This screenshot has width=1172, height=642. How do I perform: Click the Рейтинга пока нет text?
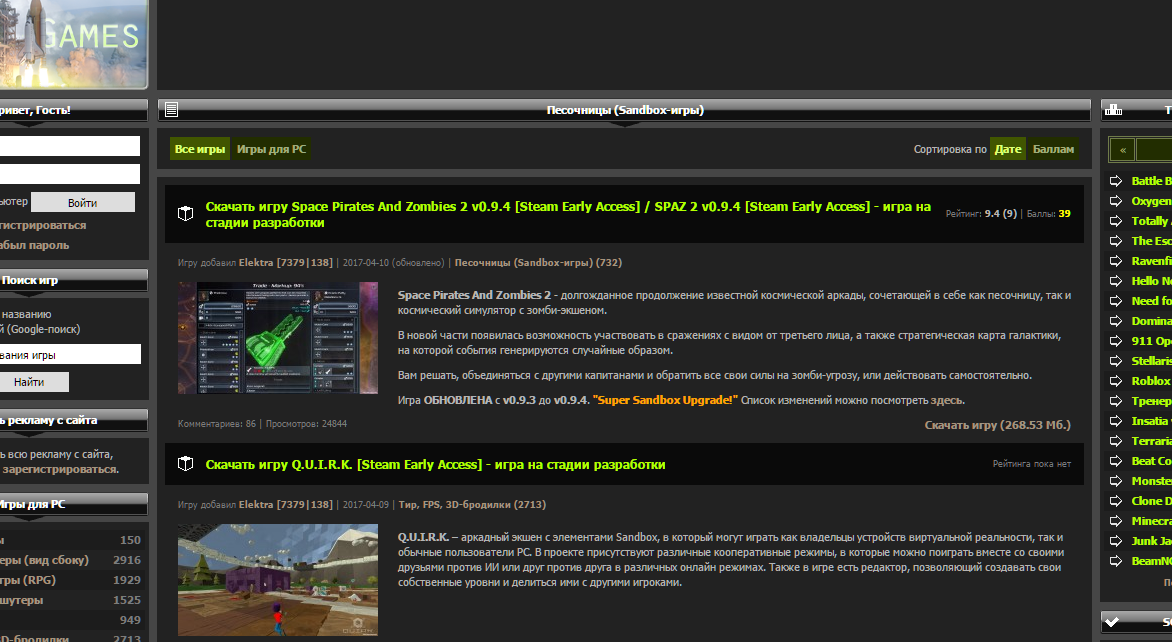click(1031, 464)
